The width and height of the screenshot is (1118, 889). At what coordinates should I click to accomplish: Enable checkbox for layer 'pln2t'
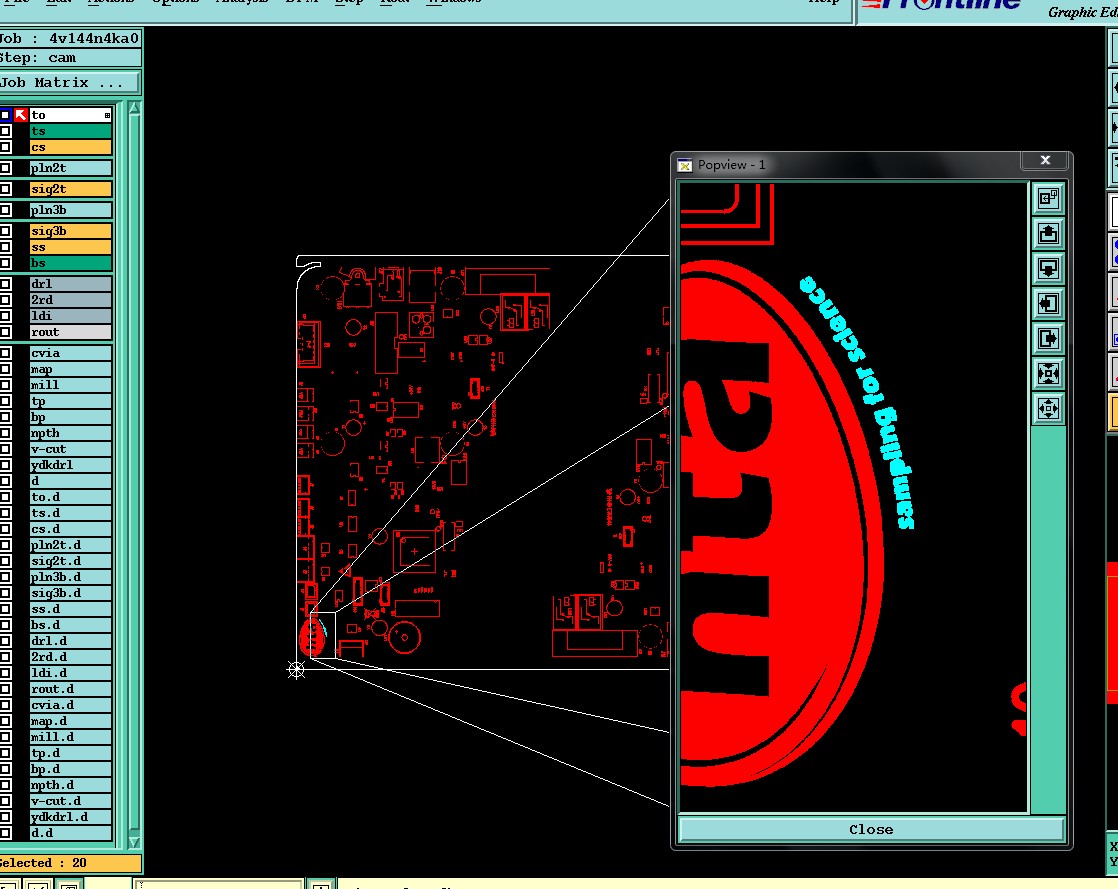coord(5,168)
